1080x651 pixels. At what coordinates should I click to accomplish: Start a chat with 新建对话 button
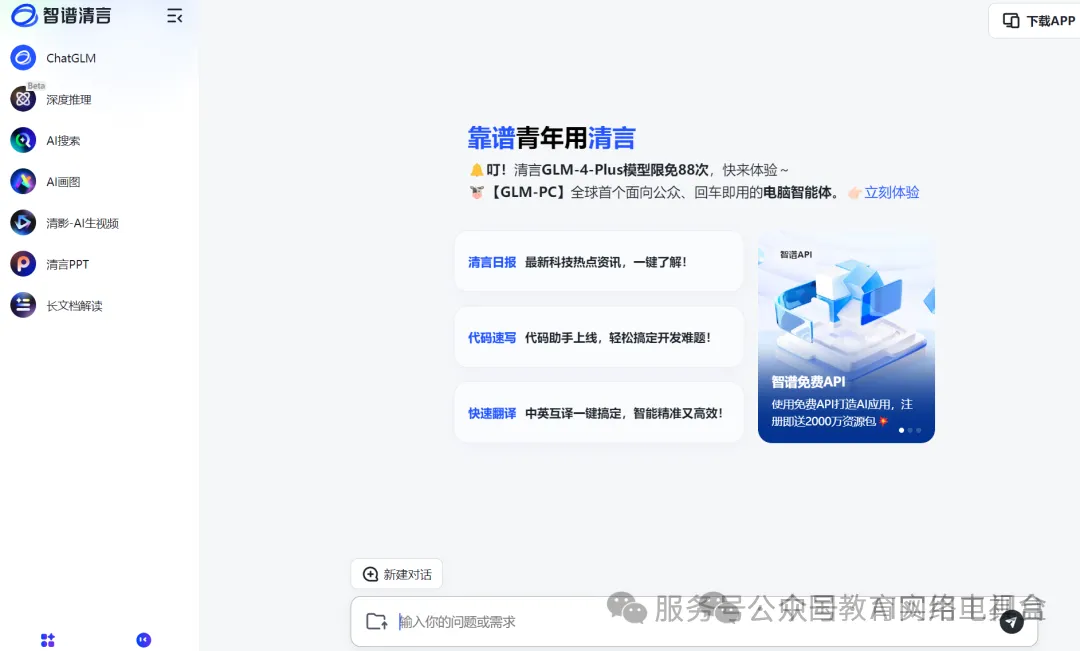point(397,575)
